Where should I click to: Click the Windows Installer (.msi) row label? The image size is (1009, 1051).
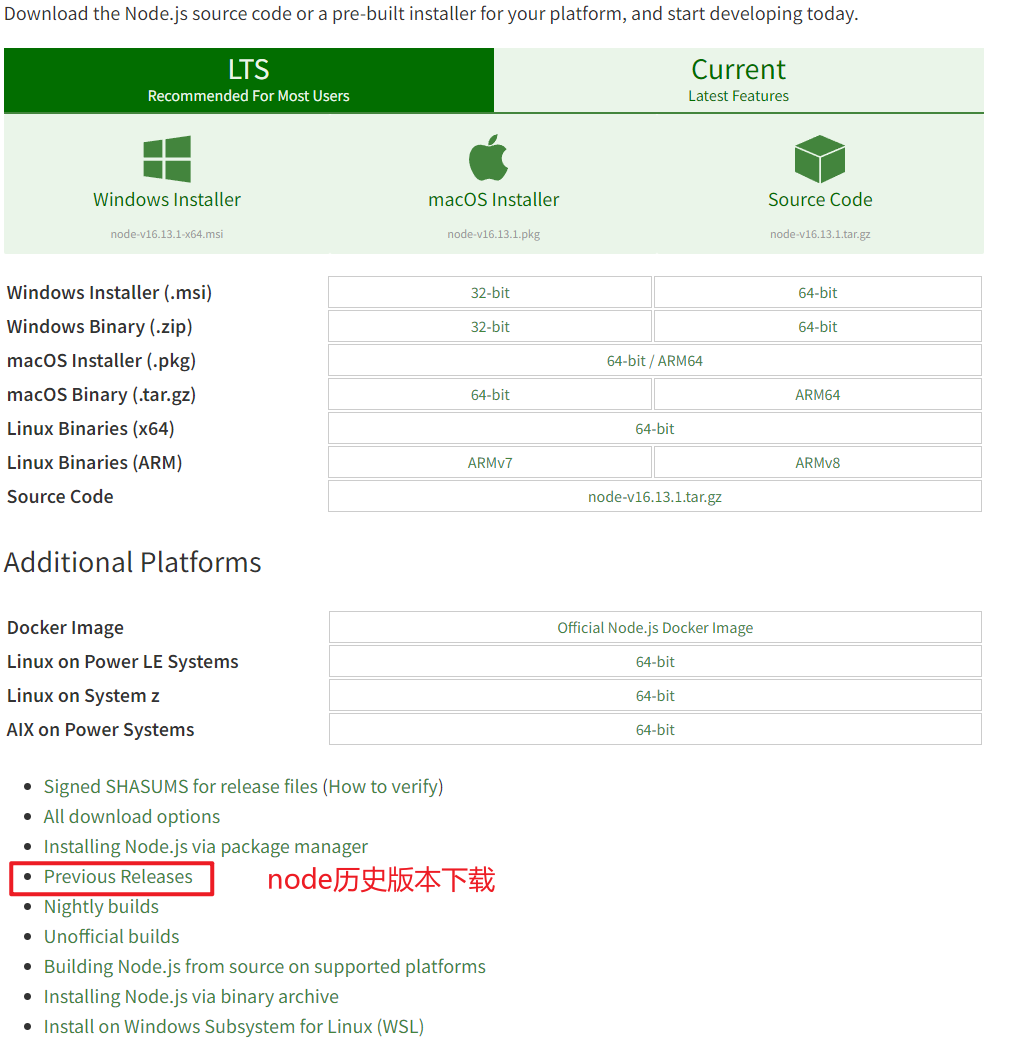click(x=109, y=293)
